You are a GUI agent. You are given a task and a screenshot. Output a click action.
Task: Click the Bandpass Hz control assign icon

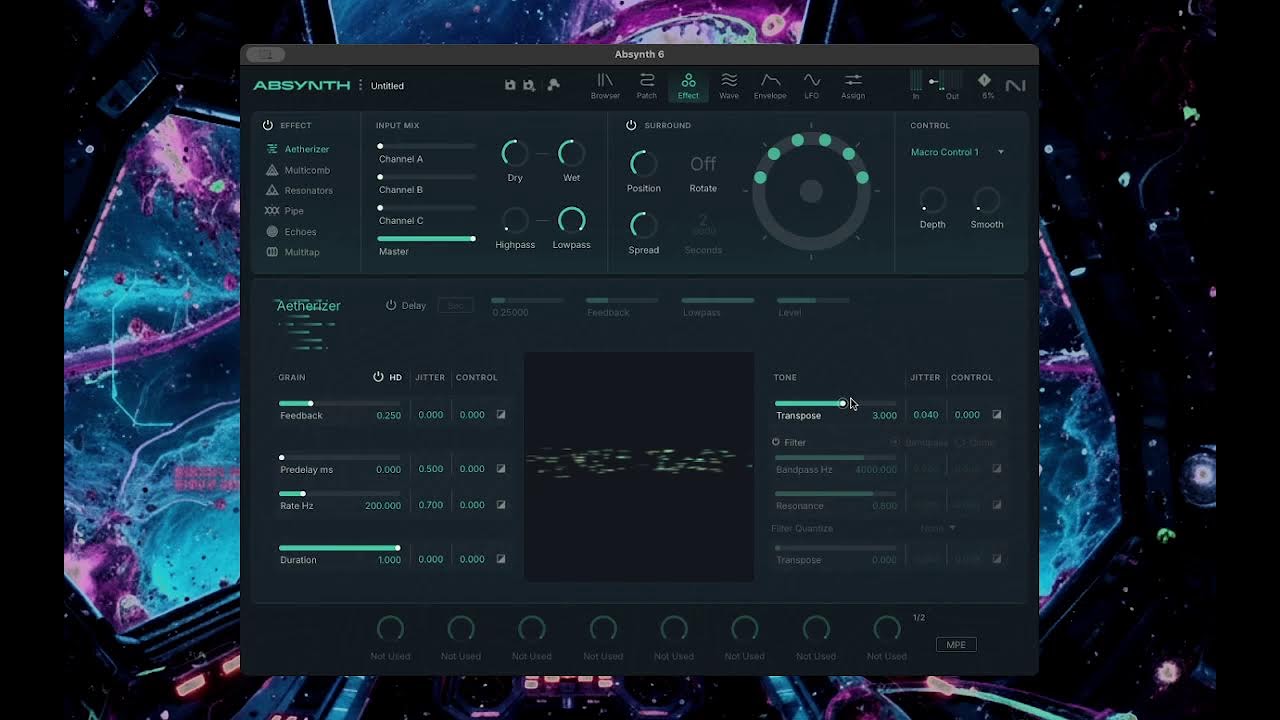[996, 468]
